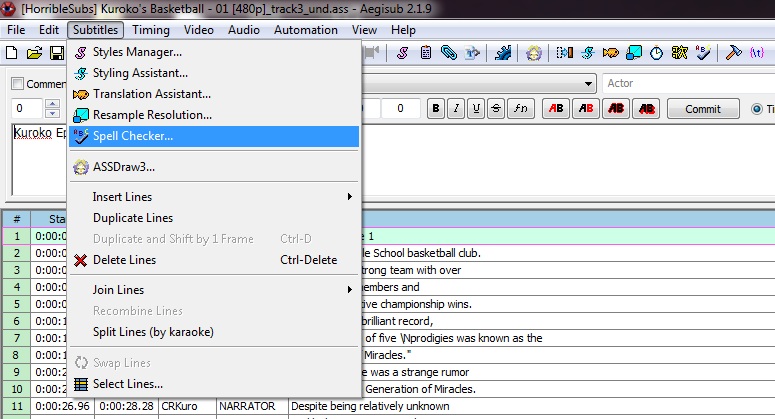Open Kanji Timer toolbar icon
This screenshot has height=419, width=775.
tap(680, 52)
